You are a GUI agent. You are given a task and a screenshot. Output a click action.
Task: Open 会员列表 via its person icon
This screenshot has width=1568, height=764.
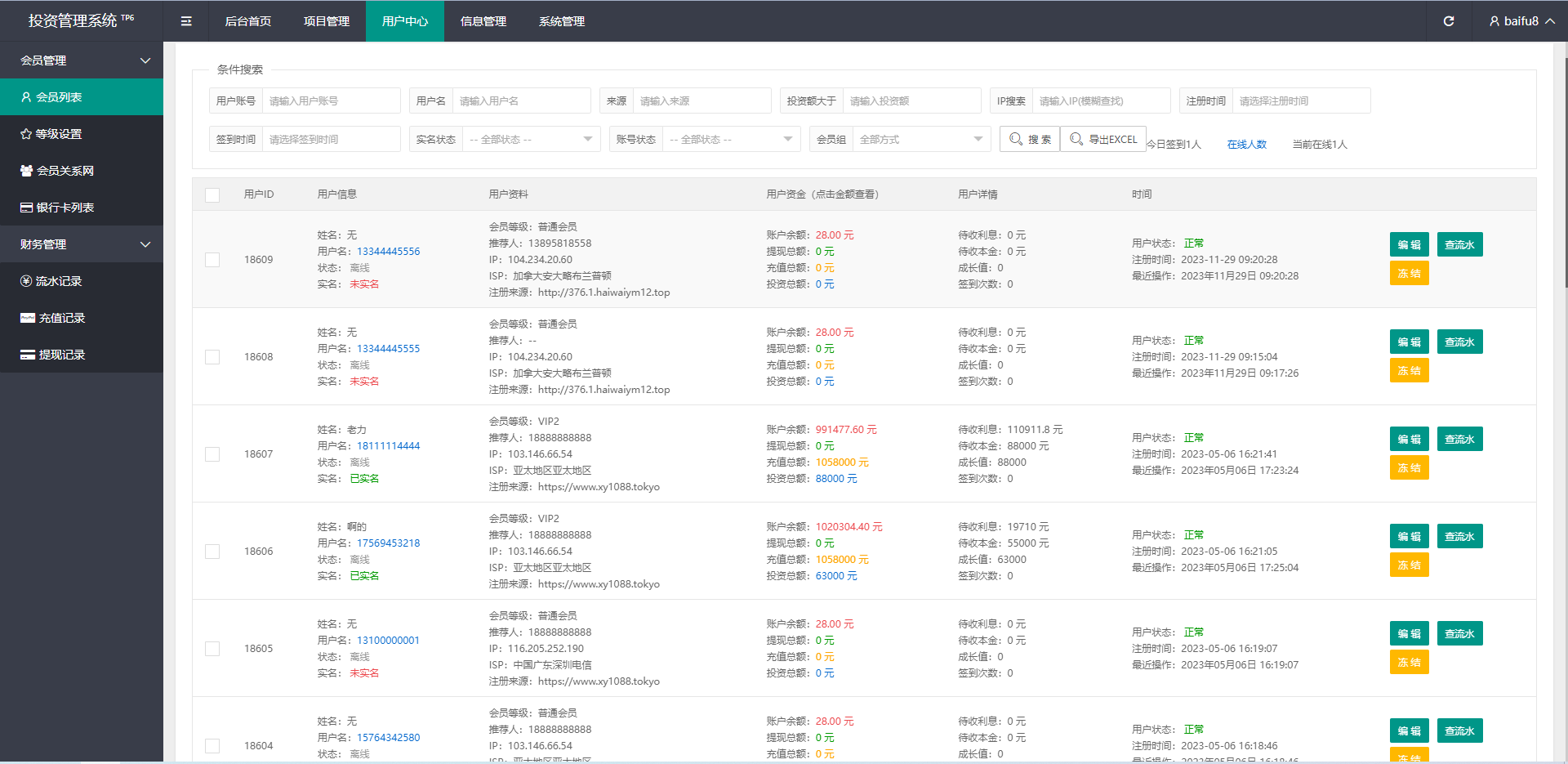click(x=26, y=97)
